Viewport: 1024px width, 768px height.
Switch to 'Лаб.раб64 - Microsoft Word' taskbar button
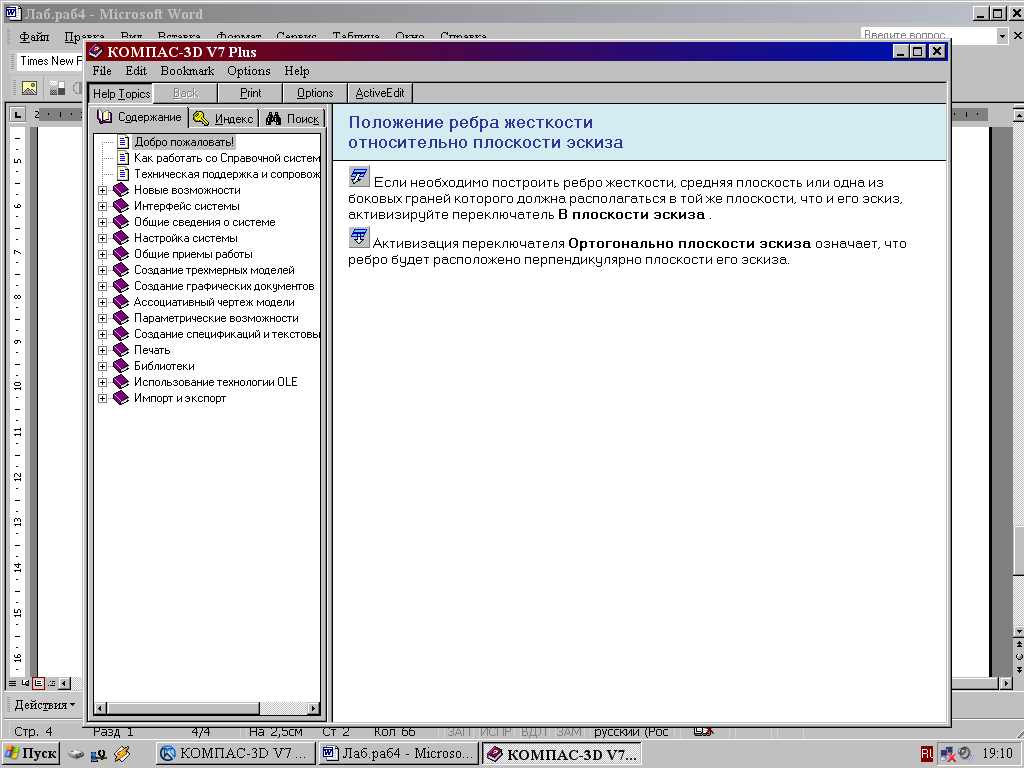398,754
